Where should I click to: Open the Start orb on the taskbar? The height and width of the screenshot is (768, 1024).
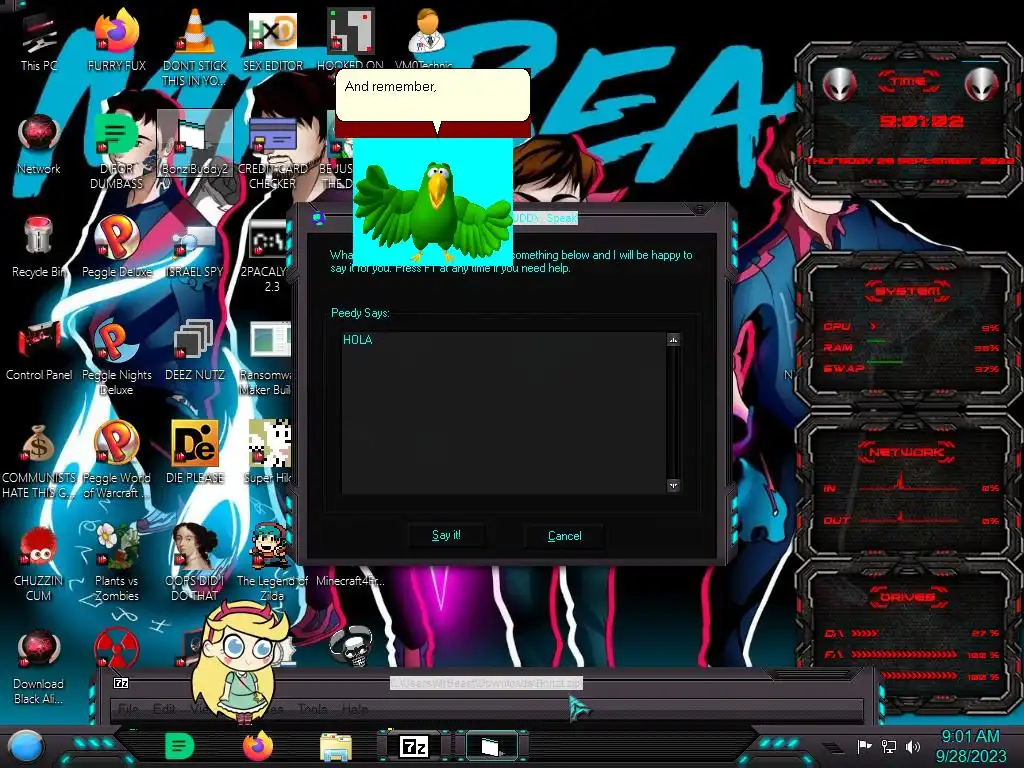pos(25,746)
